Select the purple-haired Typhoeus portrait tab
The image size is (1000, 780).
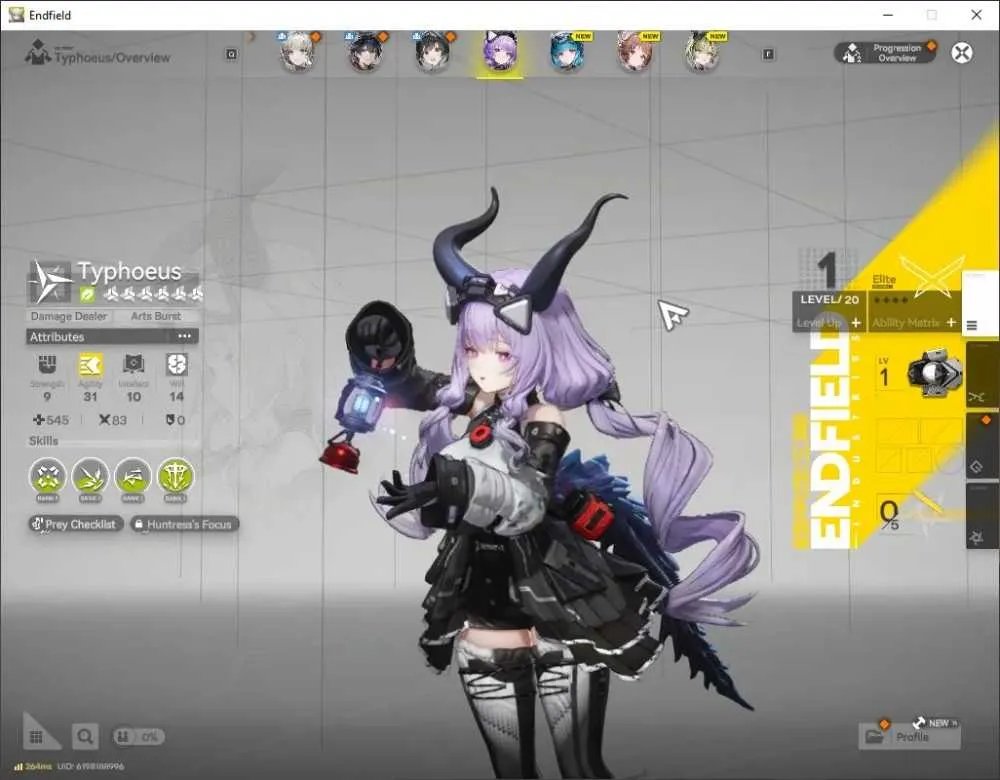point(500,54)
